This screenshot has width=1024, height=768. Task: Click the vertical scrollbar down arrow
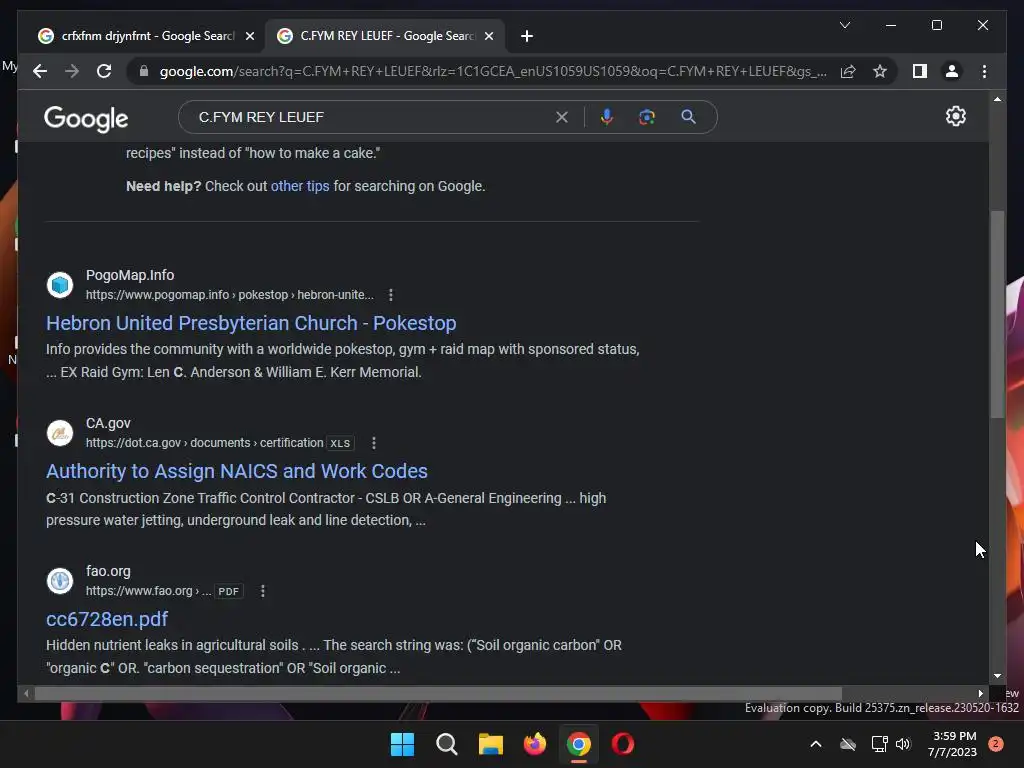point(997,677)
